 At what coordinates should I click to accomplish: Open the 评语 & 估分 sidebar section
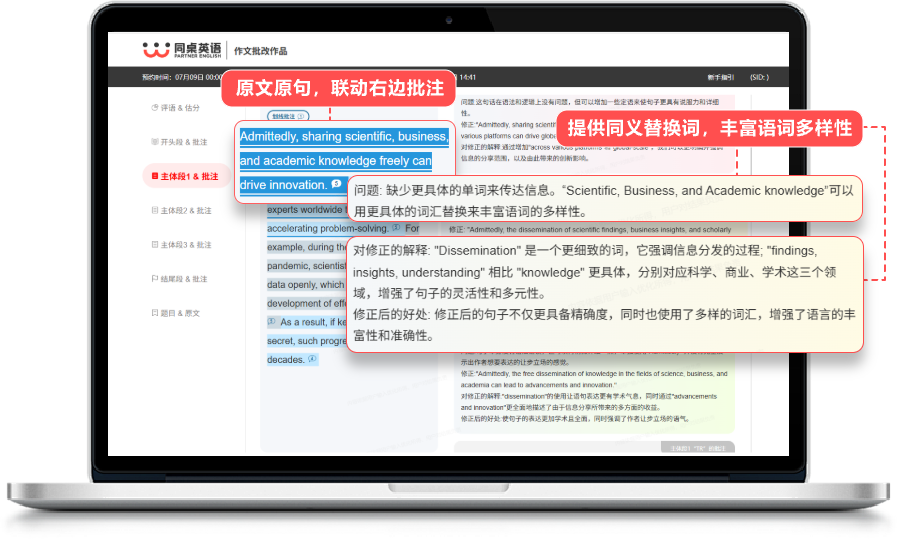pyautogui.click(x=180, y=108)
